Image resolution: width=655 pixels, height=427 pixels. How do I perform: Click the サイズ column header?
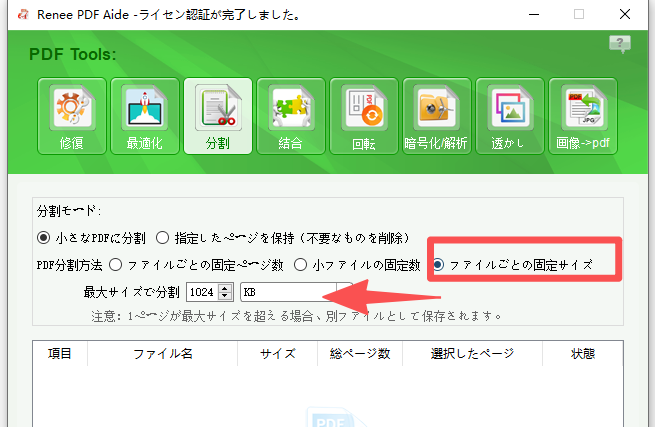point(277,354)
